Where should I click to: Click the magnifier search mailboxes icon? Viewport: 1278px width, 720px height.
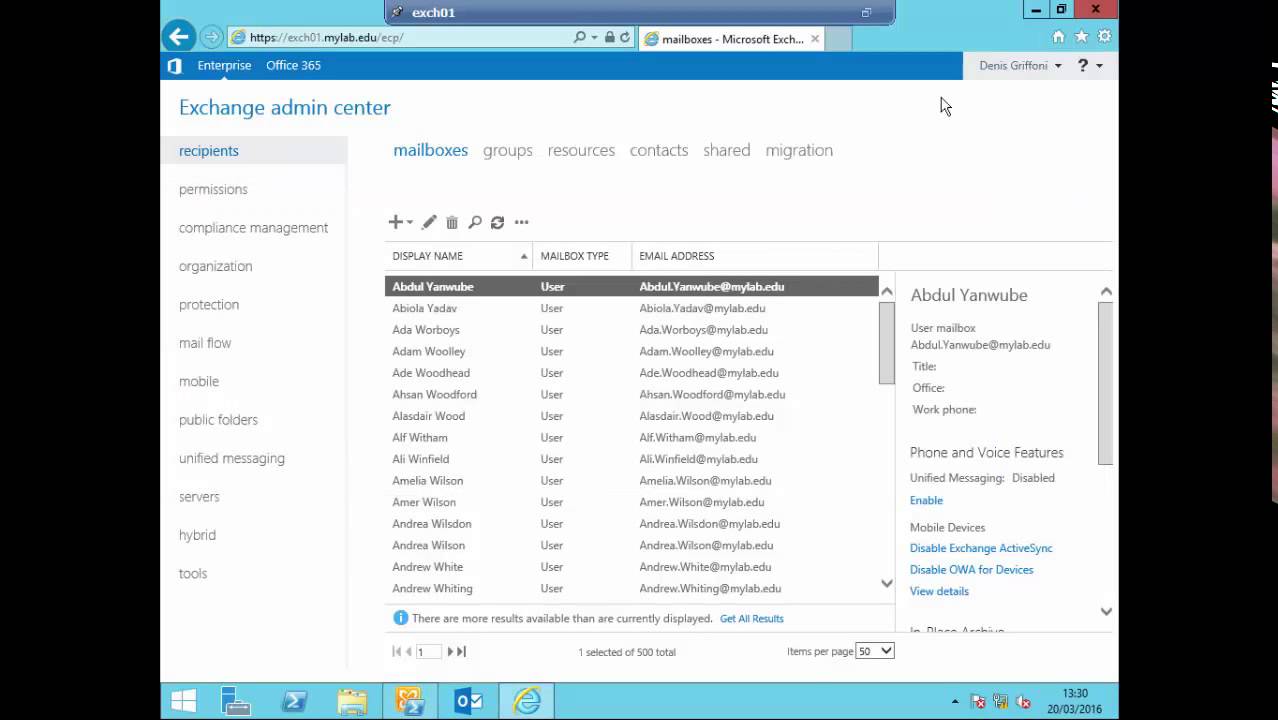(x=475, y=222)
